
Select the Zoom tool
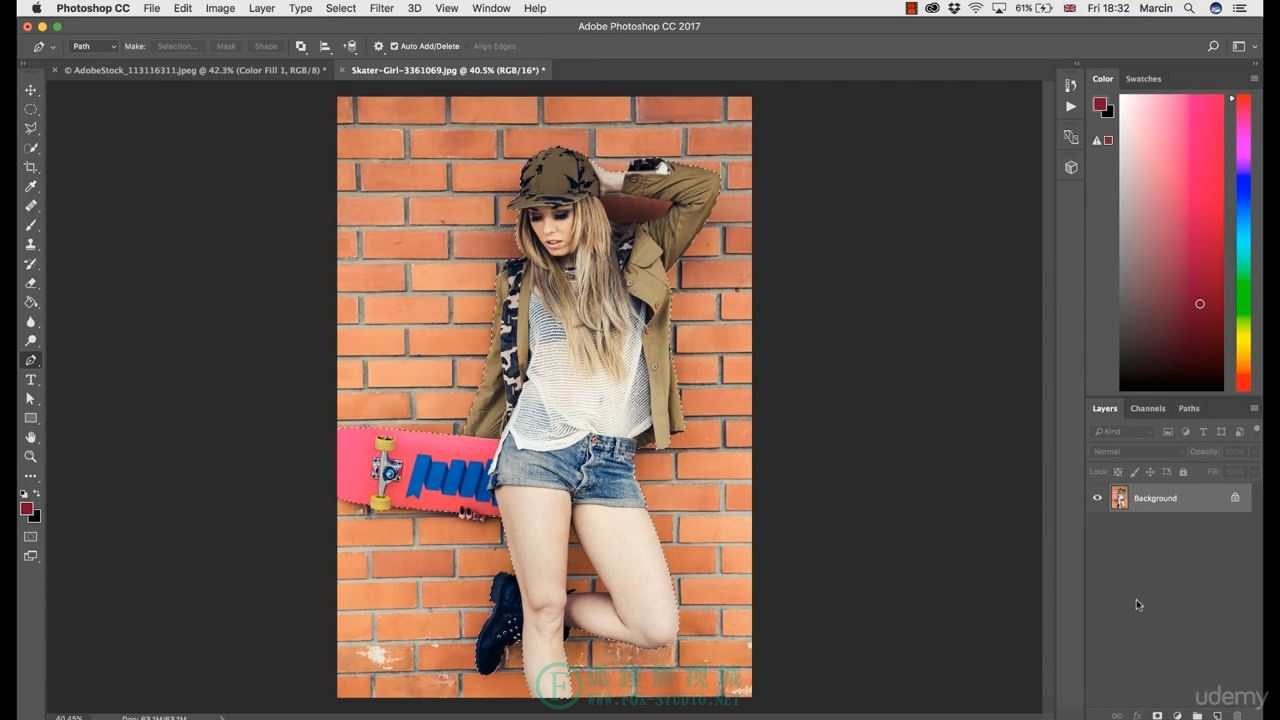31,456
